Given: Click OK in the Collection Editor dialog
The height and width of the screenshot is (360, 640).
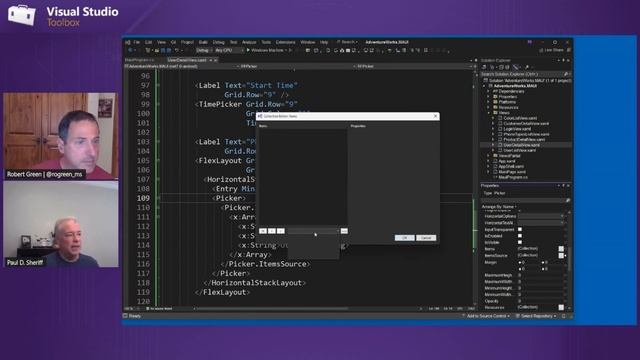Looking at the screenshot, I should [404, 238].
